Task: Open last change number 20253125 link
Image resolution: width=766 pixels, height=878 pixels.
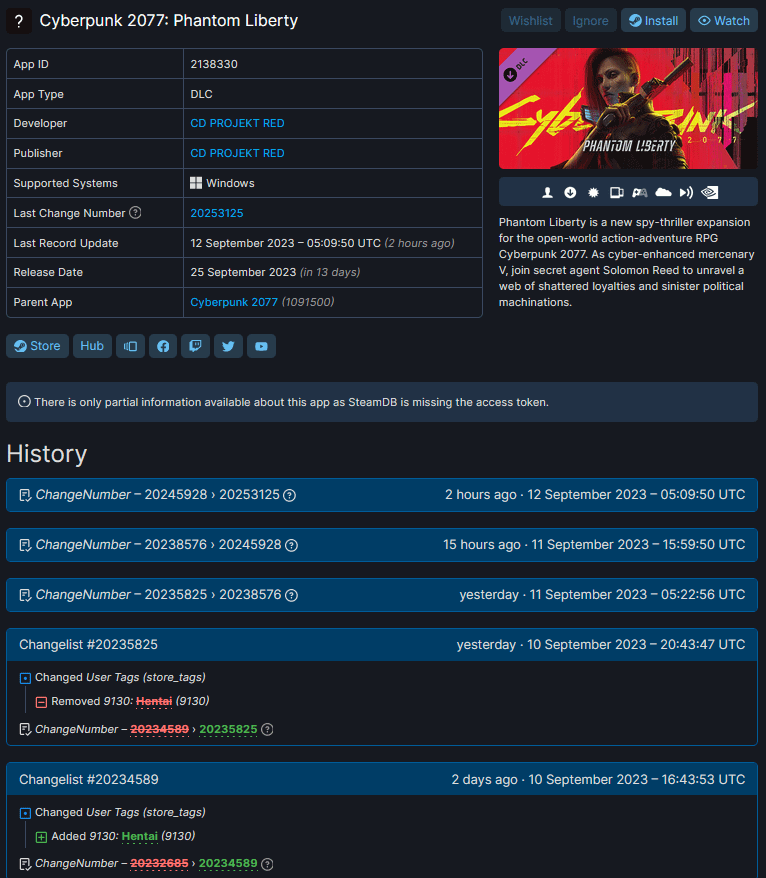Action: coord(217,213)
